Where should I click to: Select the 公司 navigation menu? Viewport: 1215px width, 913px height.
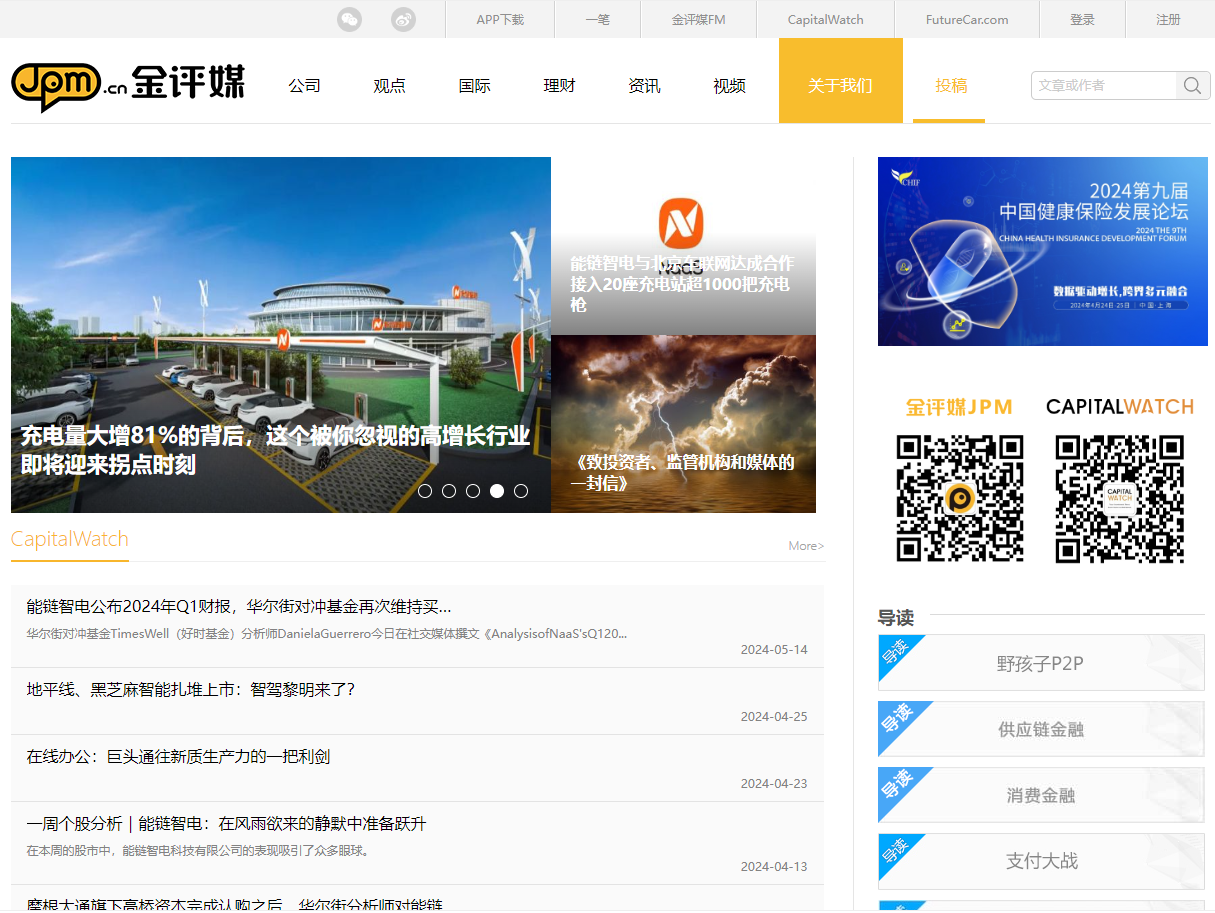304,86
